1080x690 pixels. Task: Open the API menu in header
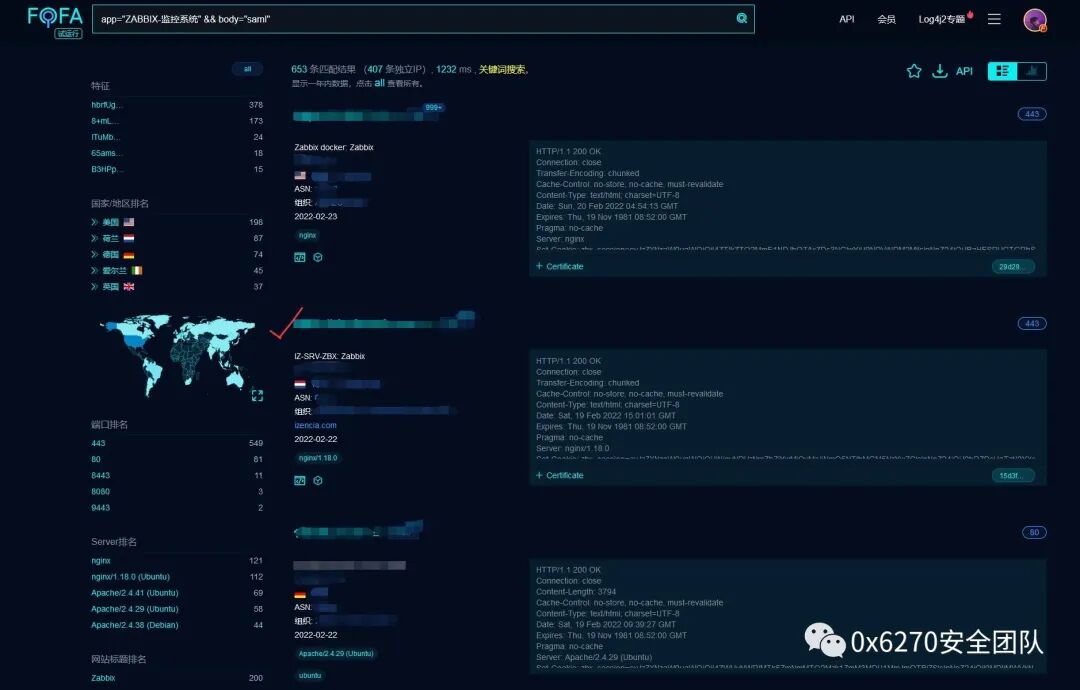point(847,19)
